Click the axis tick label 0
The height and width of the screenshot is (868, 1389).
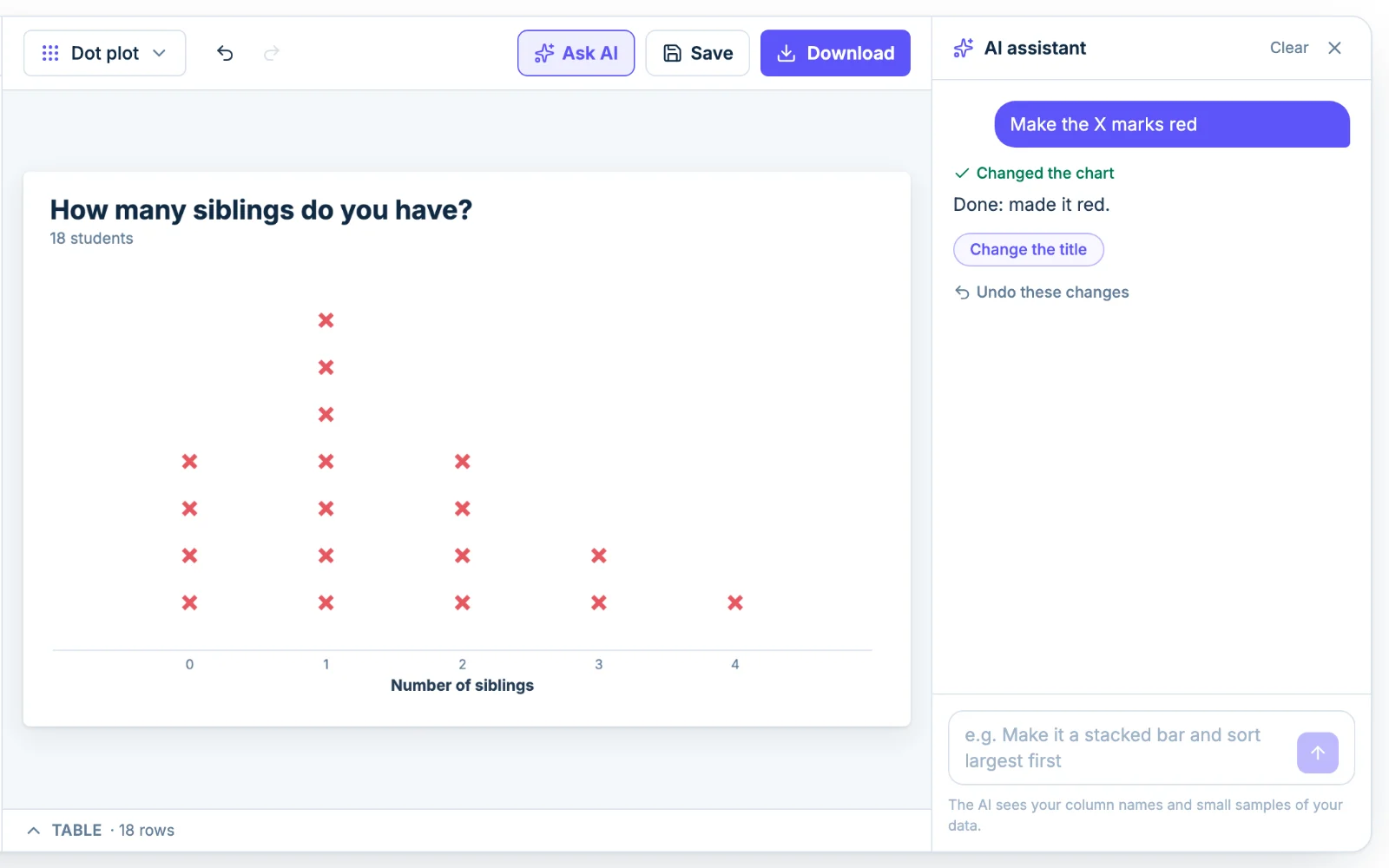[189, 665]
